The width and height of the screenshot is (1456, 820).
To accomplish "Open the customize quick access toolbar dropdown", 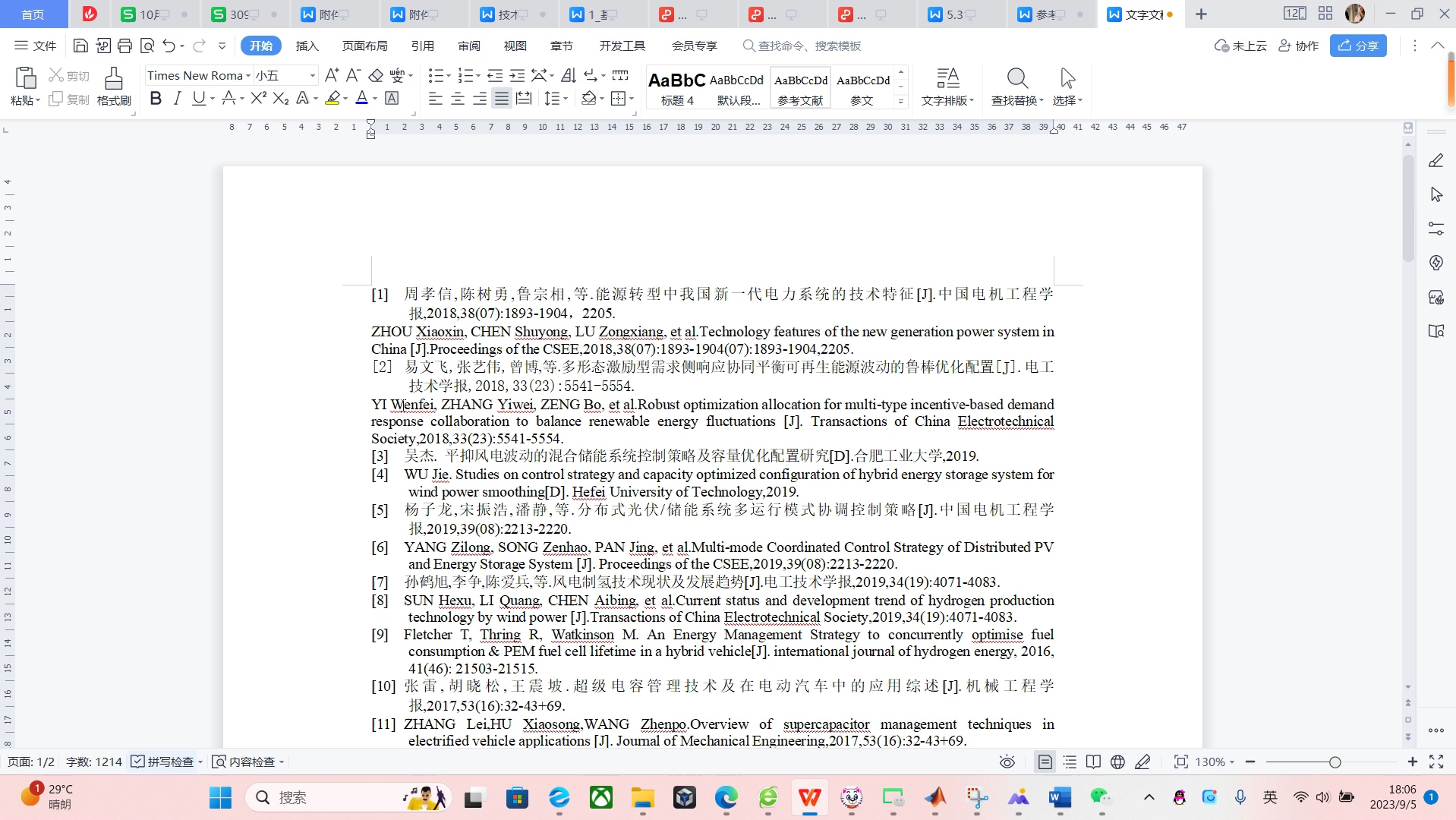I will click(222, 46).
